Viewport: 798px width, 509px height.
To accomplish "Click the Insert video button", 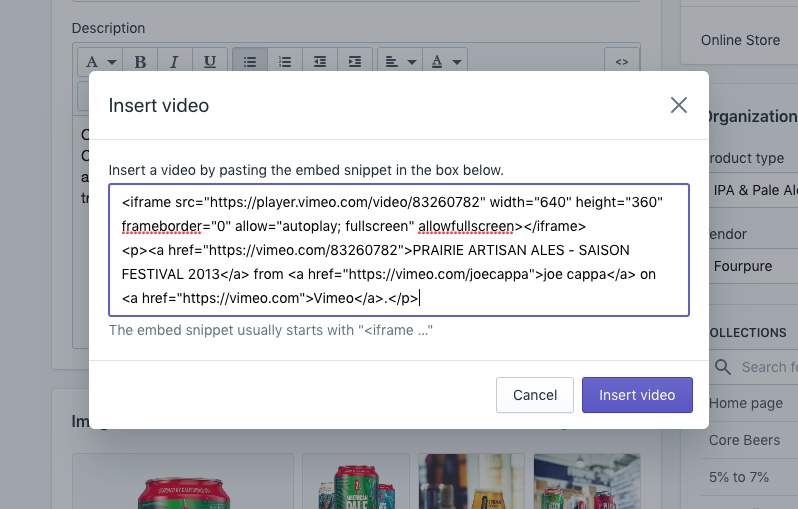I will click(637, 395).
